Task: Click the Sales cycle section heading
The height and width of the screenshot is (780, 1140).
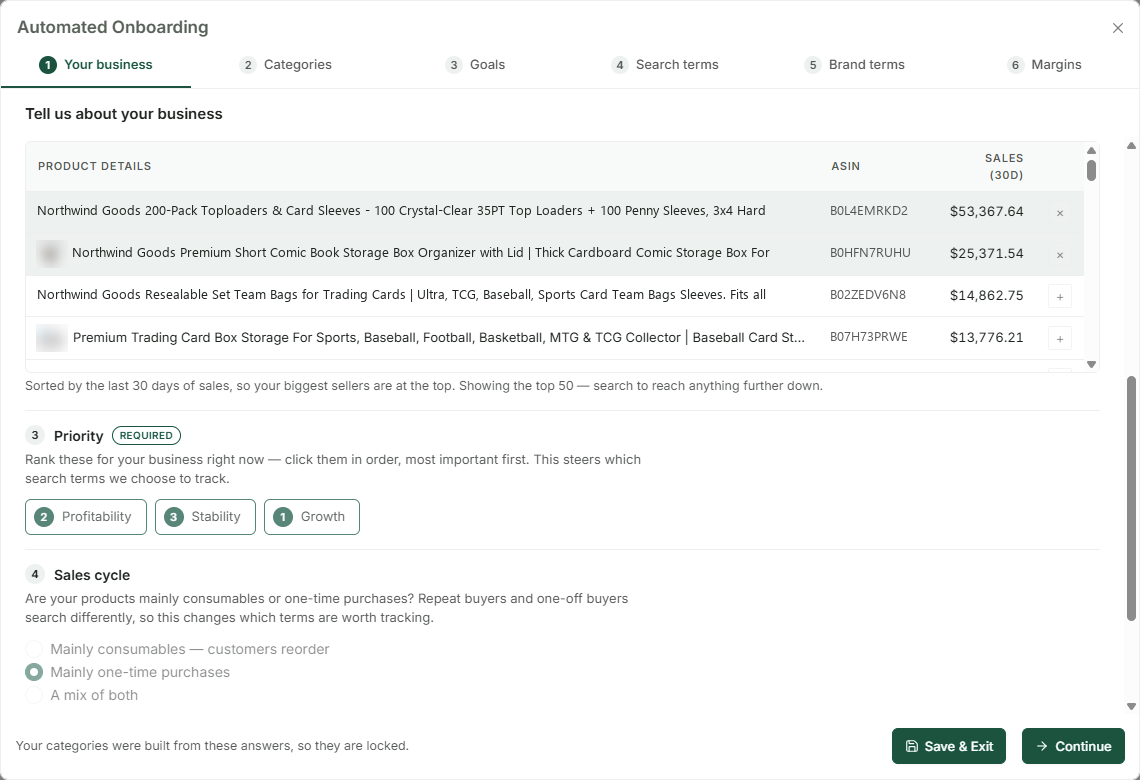Action: pyautogui.click(x=92, y=575)
